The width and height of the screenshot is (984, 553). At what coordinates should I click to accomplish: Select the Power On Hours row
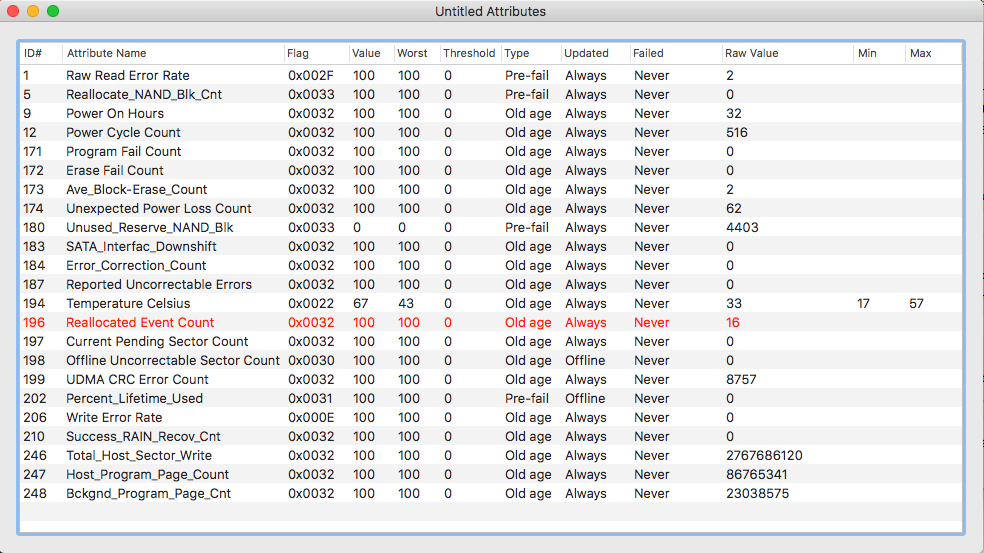click(x=491, y=114)
